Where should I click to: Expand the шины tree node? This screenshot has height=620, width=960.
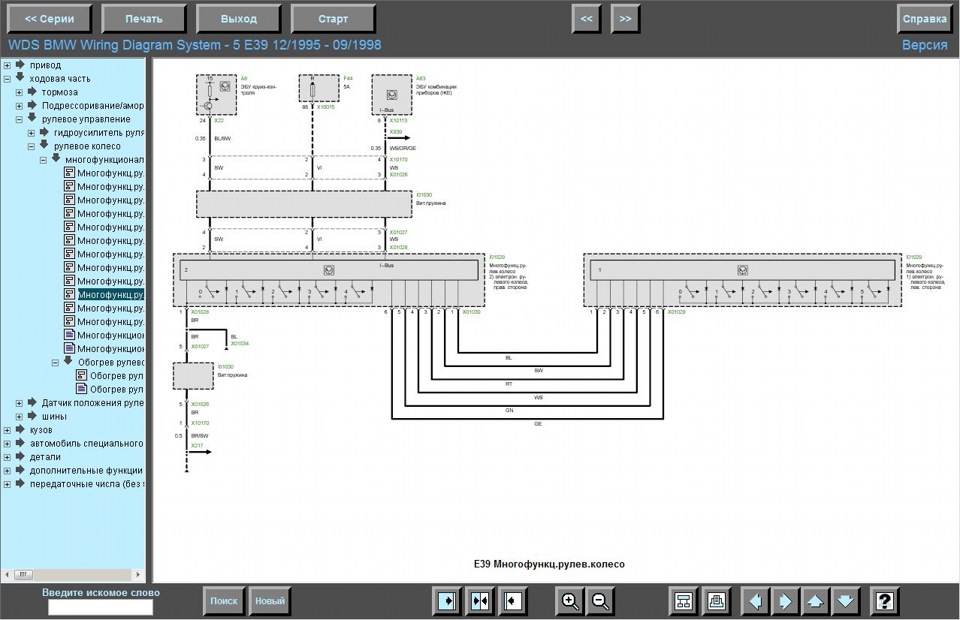click(x=19, y=416)
